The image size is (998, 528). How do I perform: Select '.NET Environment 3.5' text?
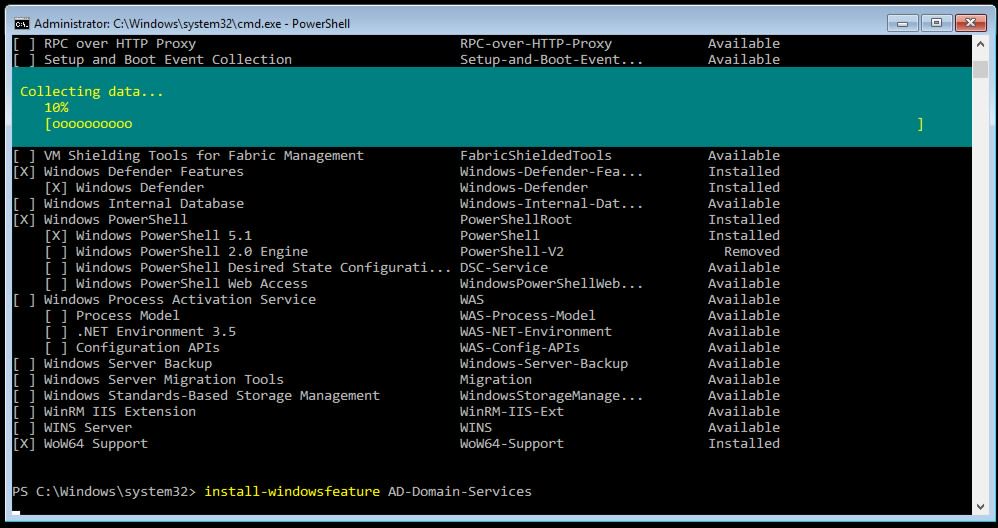(156, 331)
